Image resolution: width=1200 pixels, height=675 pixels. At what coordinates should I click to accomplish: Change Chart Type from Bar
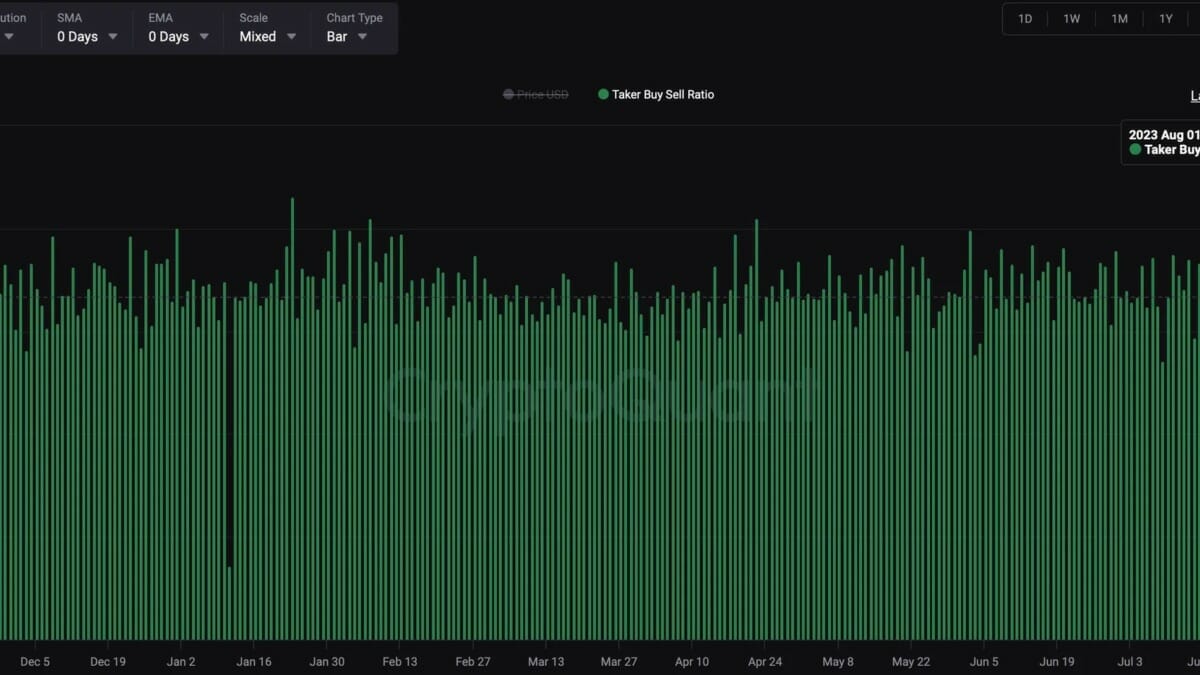[x=347, y=37]
